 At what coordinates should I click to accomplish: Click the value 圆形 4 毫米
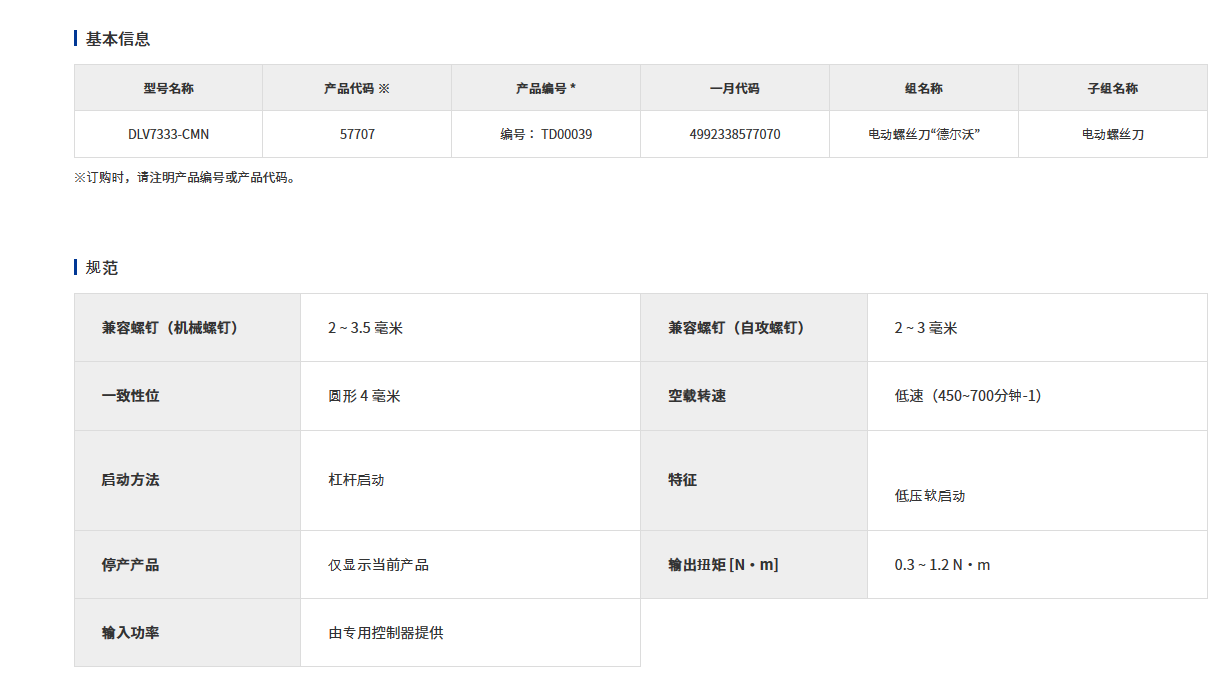coord(364,396)
